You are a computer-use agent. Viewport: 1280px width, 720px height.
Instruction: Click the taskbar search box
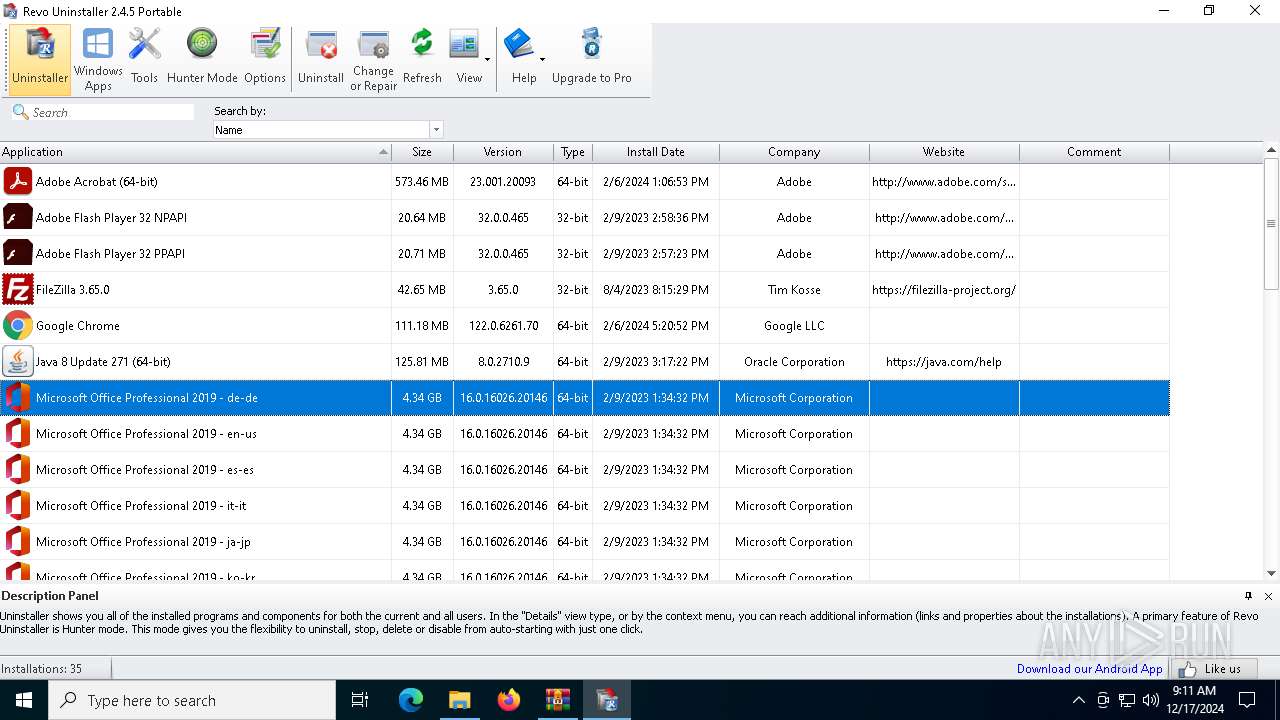coord(192,700)
